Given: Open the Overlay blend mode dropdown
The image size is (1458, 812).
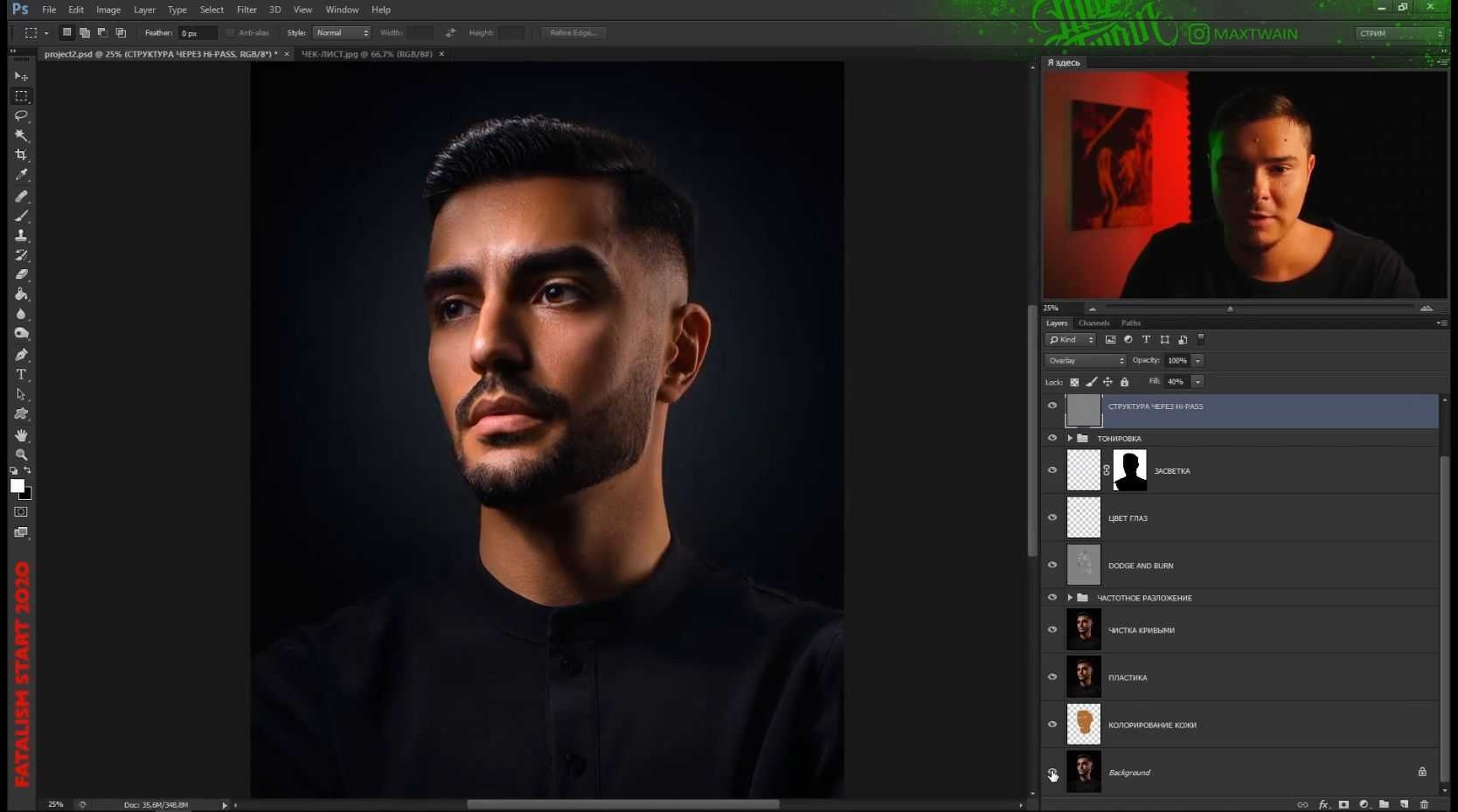Looking at the screenshot, I should tap(1086, 360).
